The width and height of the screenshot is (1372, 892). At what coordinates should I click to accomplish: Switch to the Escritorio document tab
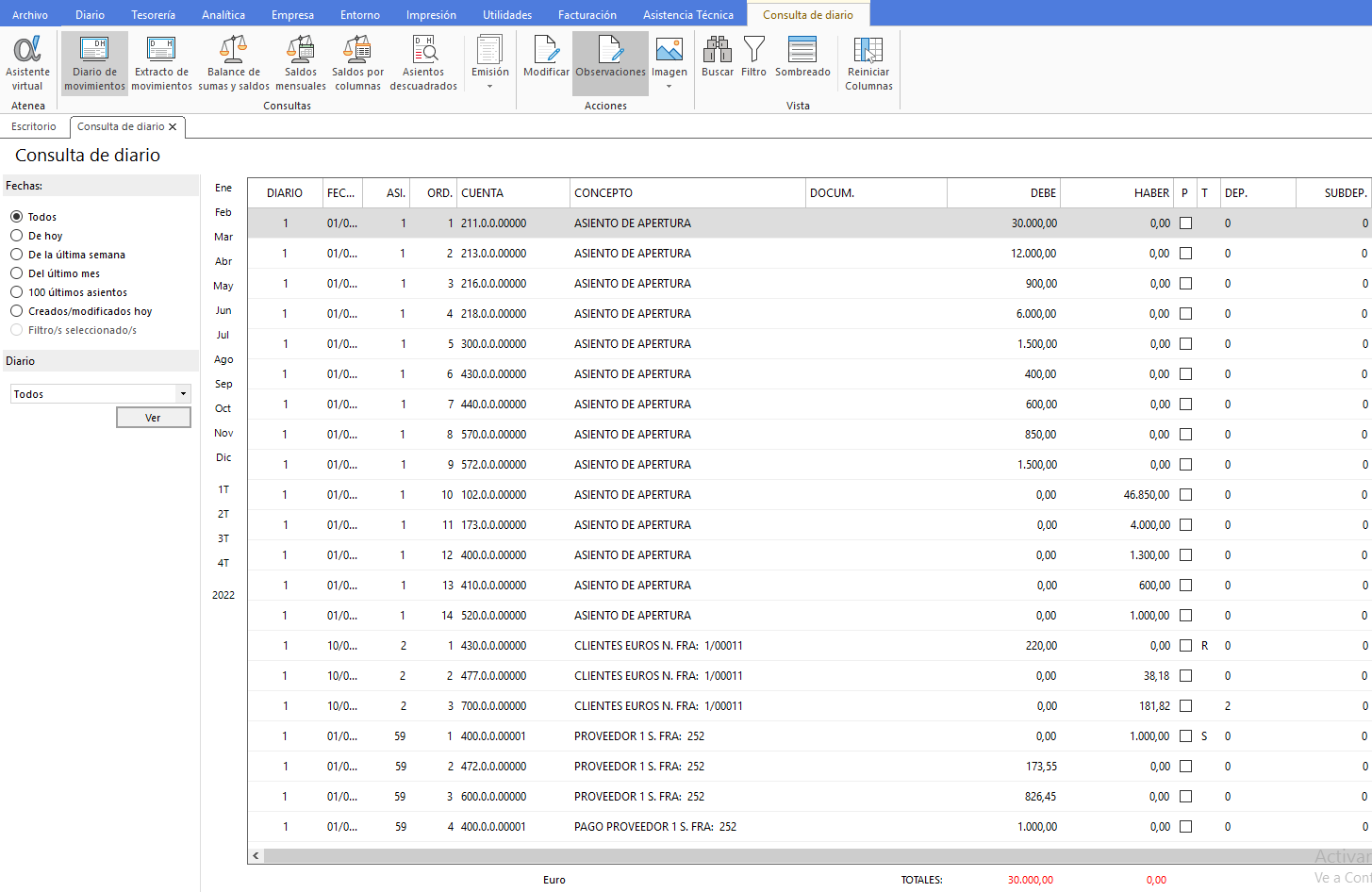(x=34, y=126)
